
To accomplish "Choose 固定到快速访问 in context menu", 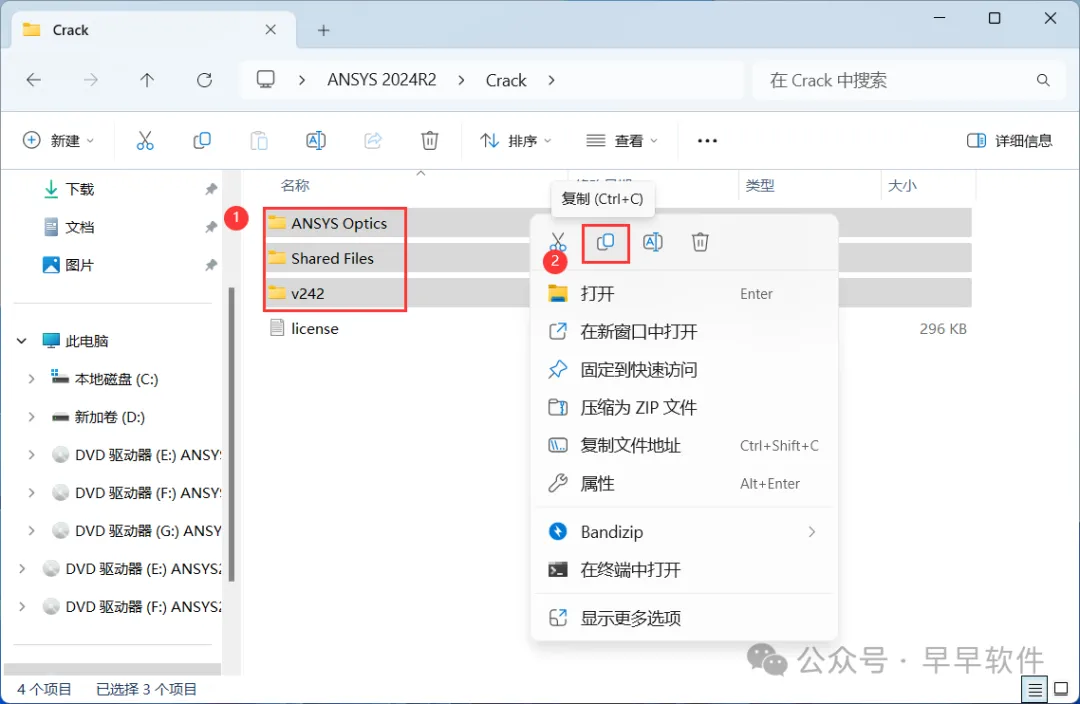I will [x=685, y=370].
